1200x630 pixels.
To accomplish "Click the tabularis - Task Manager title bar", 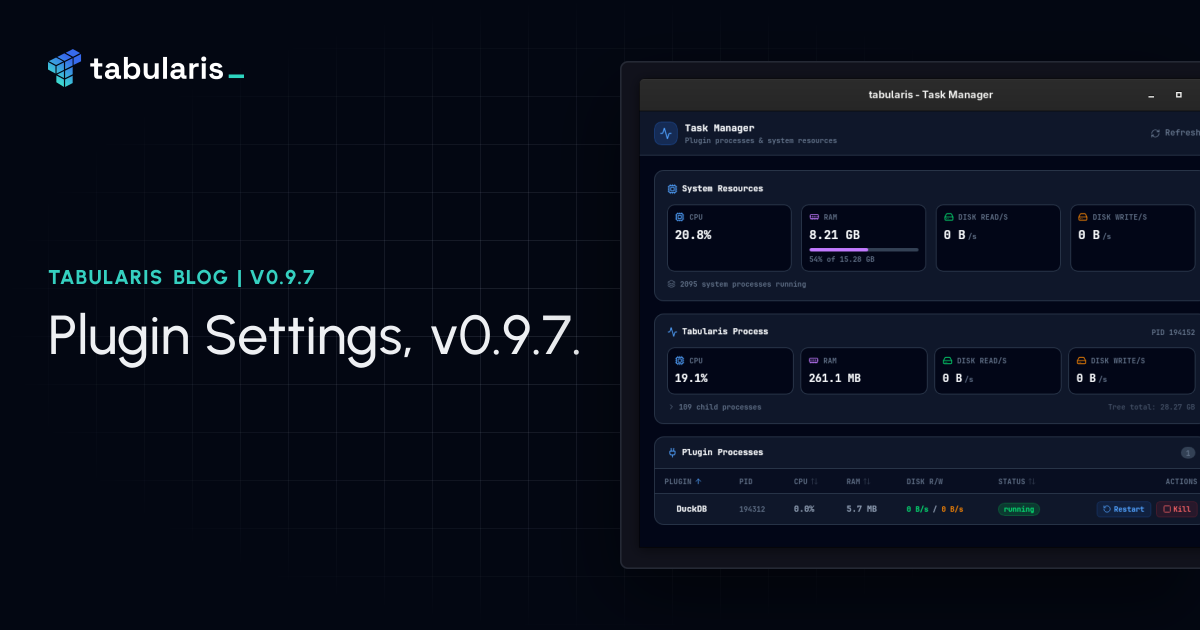I will (x=920, y=95).
